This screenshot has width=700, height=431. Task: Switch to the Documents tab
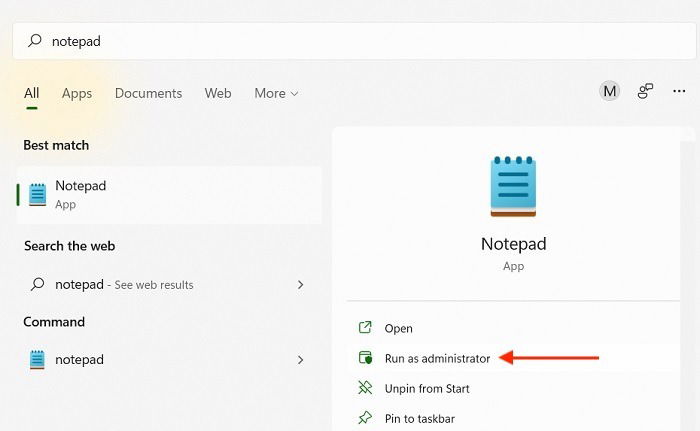[148, 93]
